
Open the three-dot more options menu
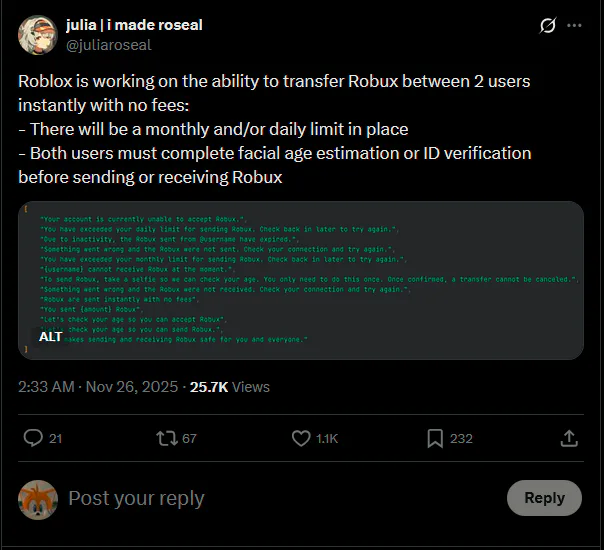click(574, 26)
